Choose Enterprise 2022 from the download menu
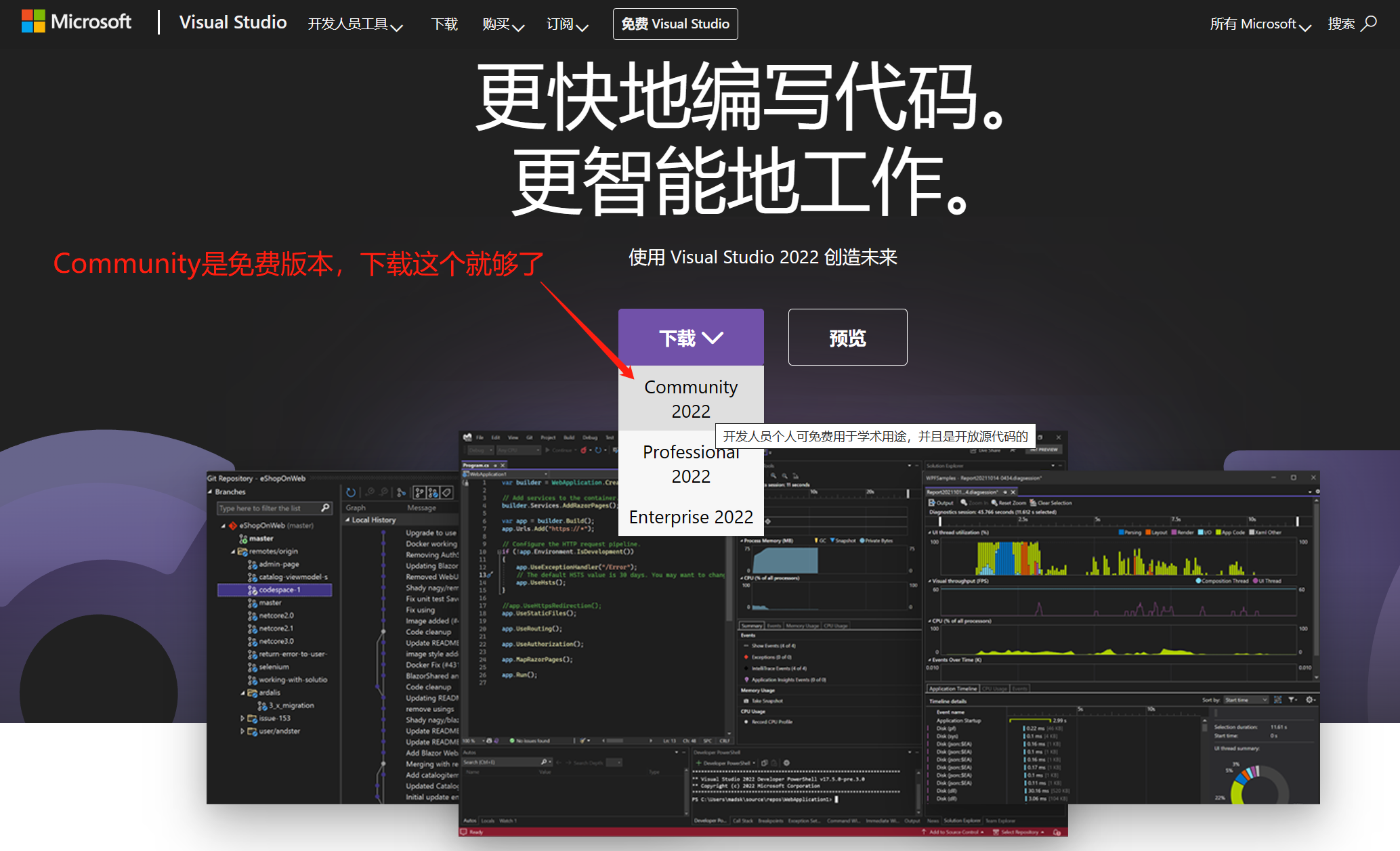 pyautogui.click(x=691, y=517)
